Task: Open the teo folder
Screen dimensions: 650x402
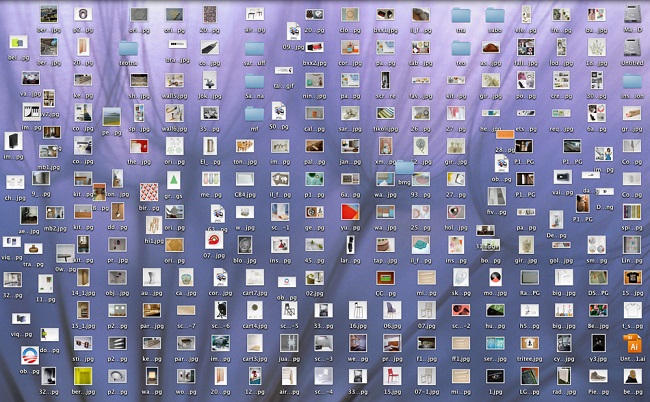Action: click(461, 48)
